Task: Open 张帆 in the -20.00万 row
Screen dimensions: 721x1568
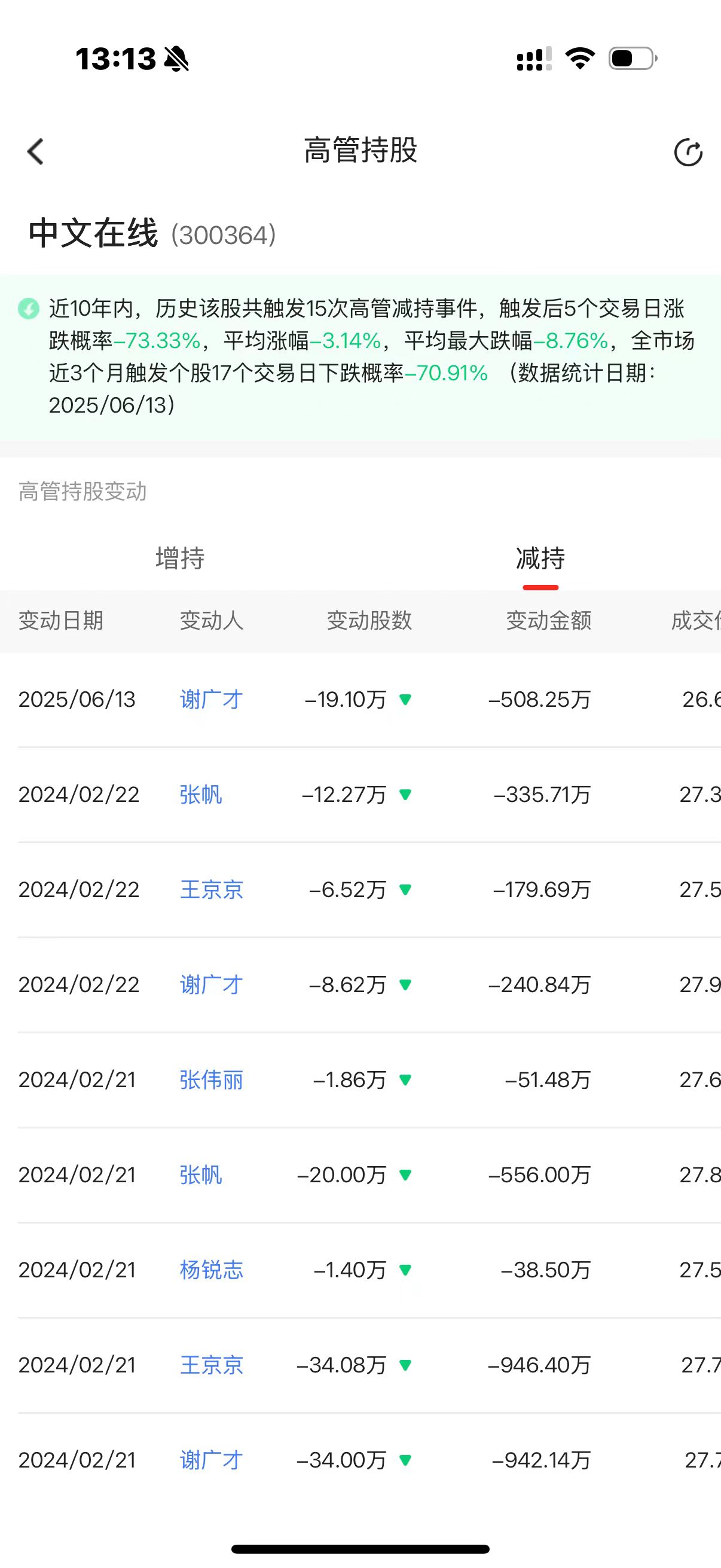Action: coord(201,1175)
